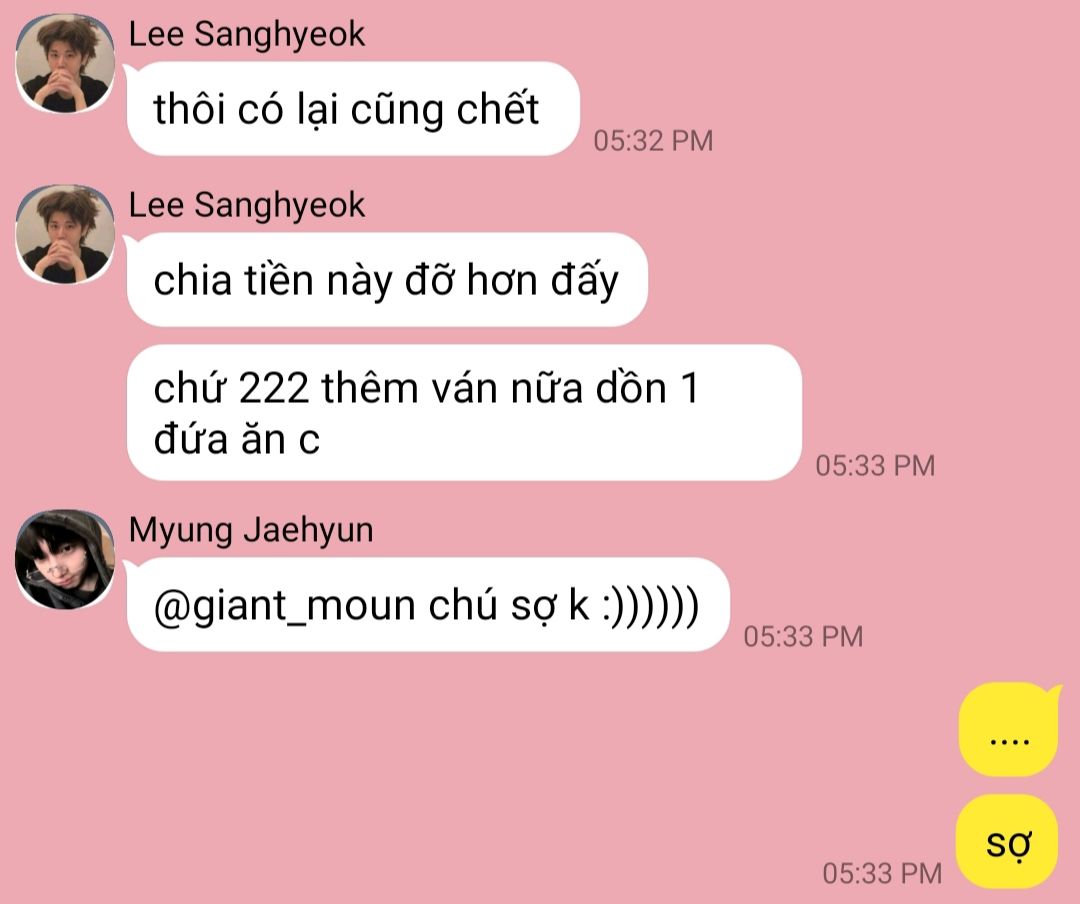
Task: Tap Lee Sanghyeok's avatar beside 'chia tiền này' message
Action: pyautogui.click(x=65, y=234)
